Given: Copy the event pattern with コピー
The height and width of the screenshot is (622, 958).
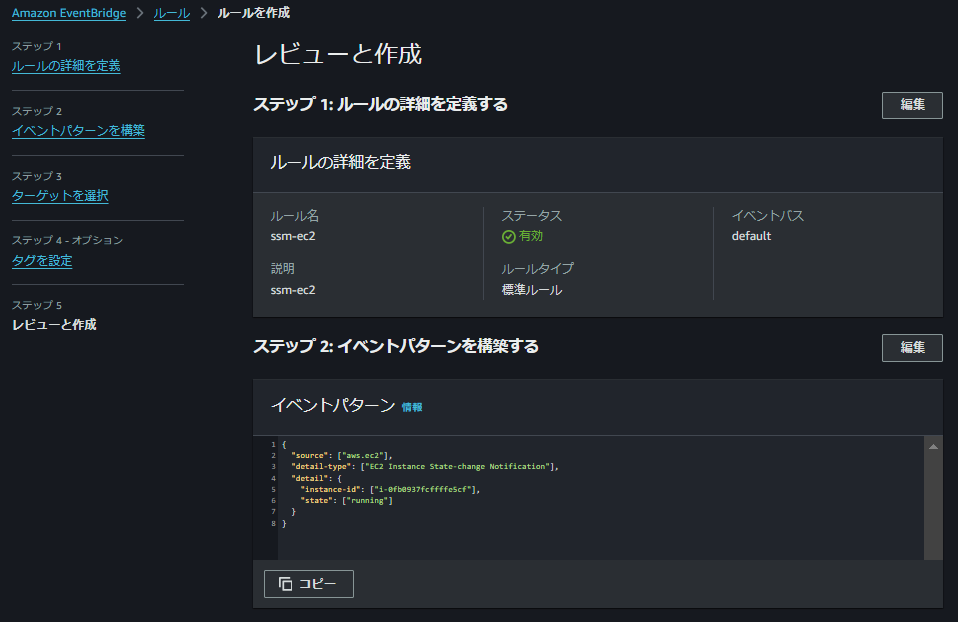Looking at the screenshot, I should click(x=308, y=583).
